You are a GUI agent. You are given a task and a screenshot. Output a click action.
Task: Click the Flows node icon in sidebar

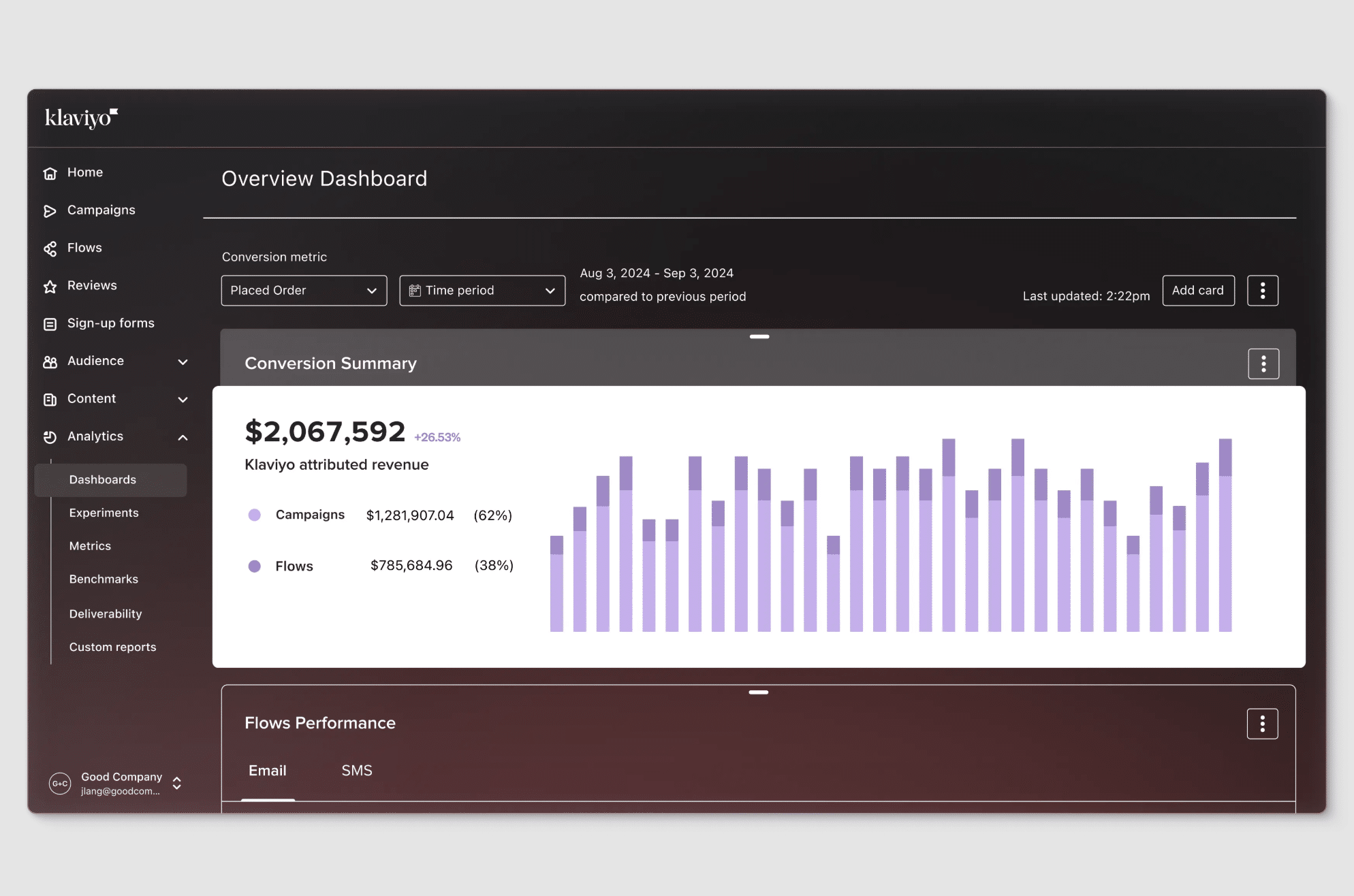50,249
